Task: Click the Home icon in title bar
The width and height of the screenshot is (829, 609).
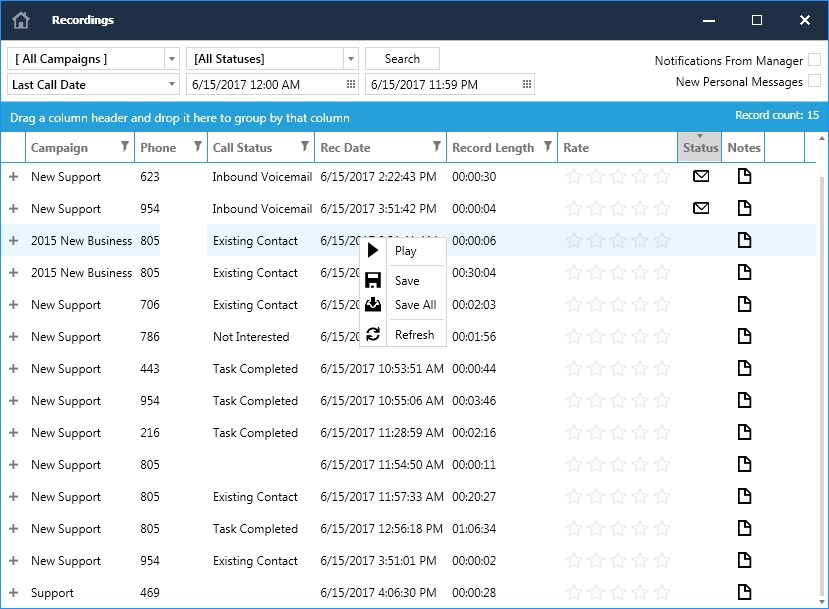Action: (x=21, y=20)
